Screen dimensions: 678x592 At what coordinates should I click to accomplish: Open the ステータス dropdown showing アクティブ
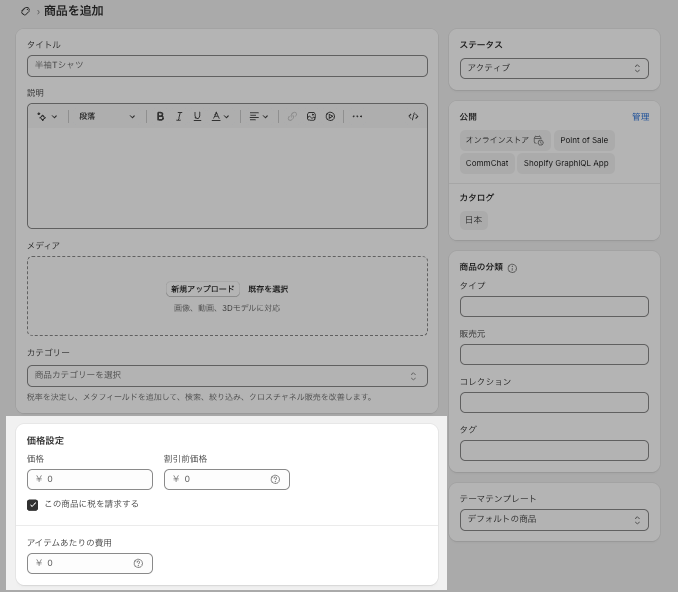(553, 68)
